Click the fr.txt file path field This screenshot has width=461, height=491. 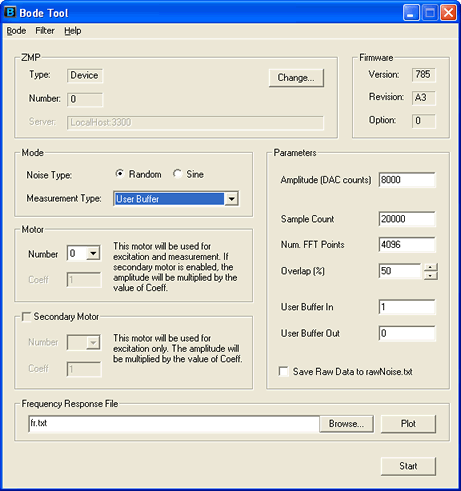point(174,424)
